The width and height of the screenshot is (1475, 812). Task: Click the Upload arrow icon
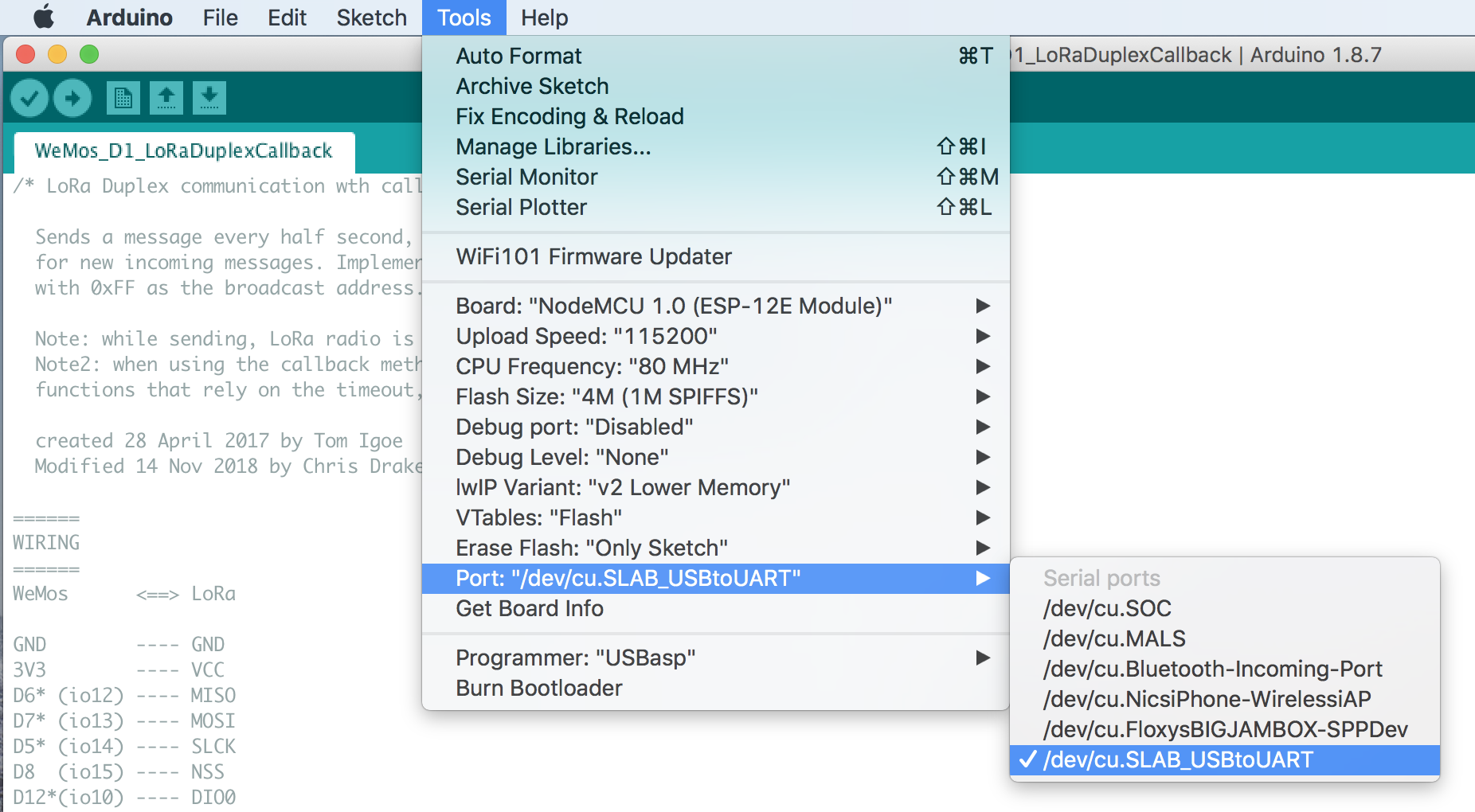(72, 98)
